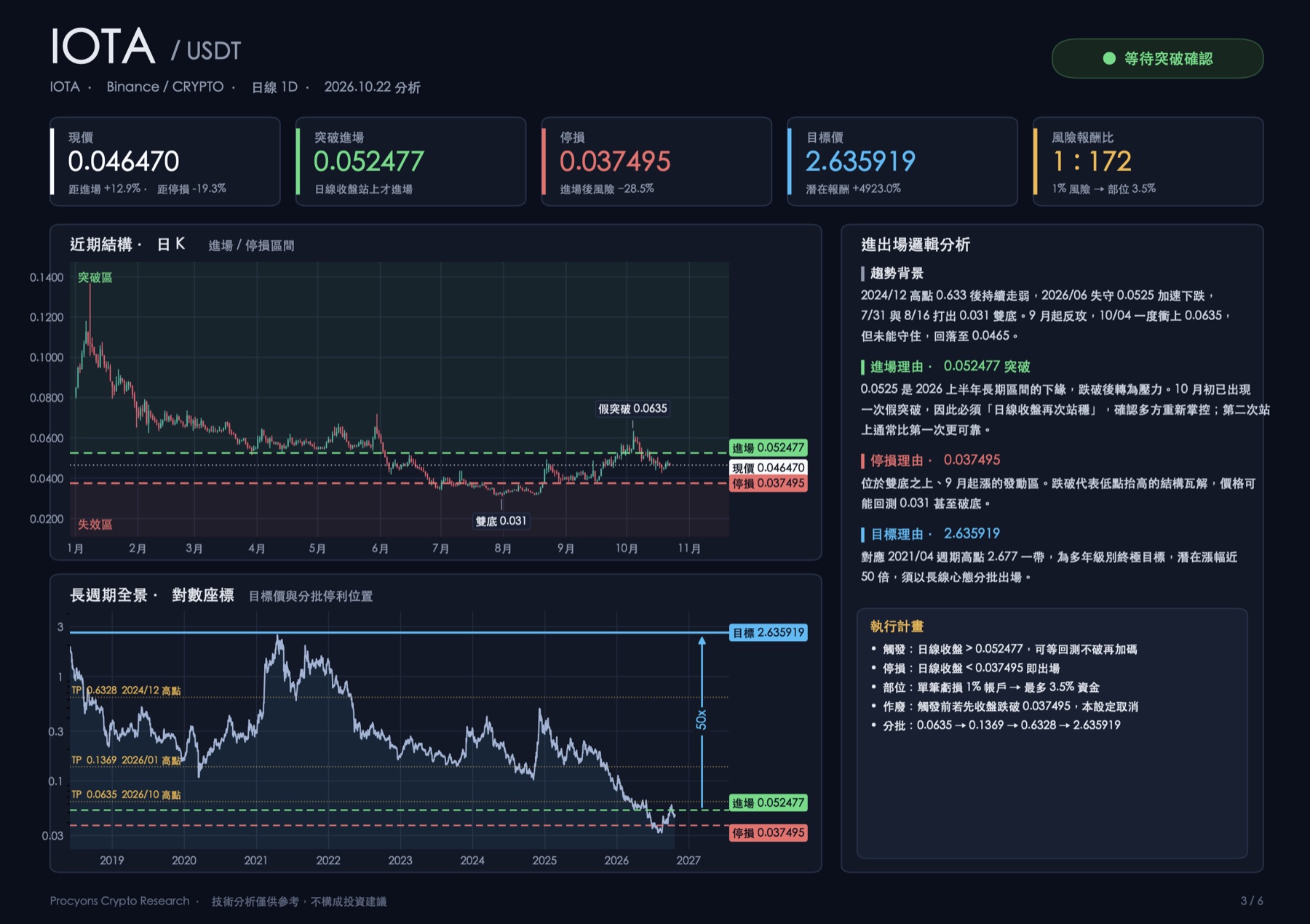Screen dimensions: 1310x924
Task: Click the Procyons Crypto Research footer
Action: 119,901
